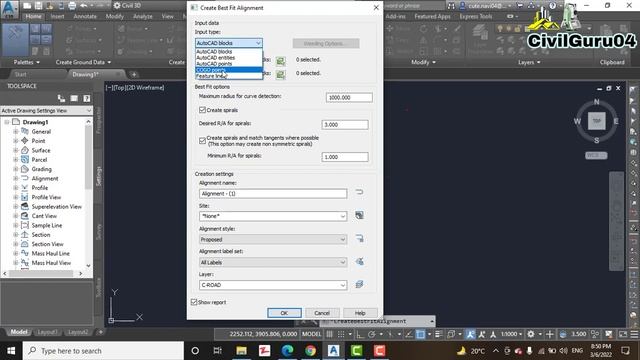Screen dimensions: 640x360
Task: Switch to the Model layout tab
Action: tap(19, 332)
